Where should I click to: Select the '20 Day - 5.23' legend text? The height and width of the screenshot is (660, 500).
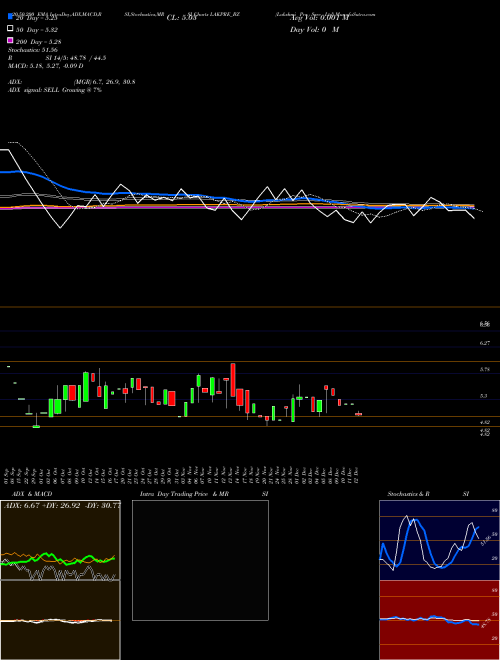(36, 18)
